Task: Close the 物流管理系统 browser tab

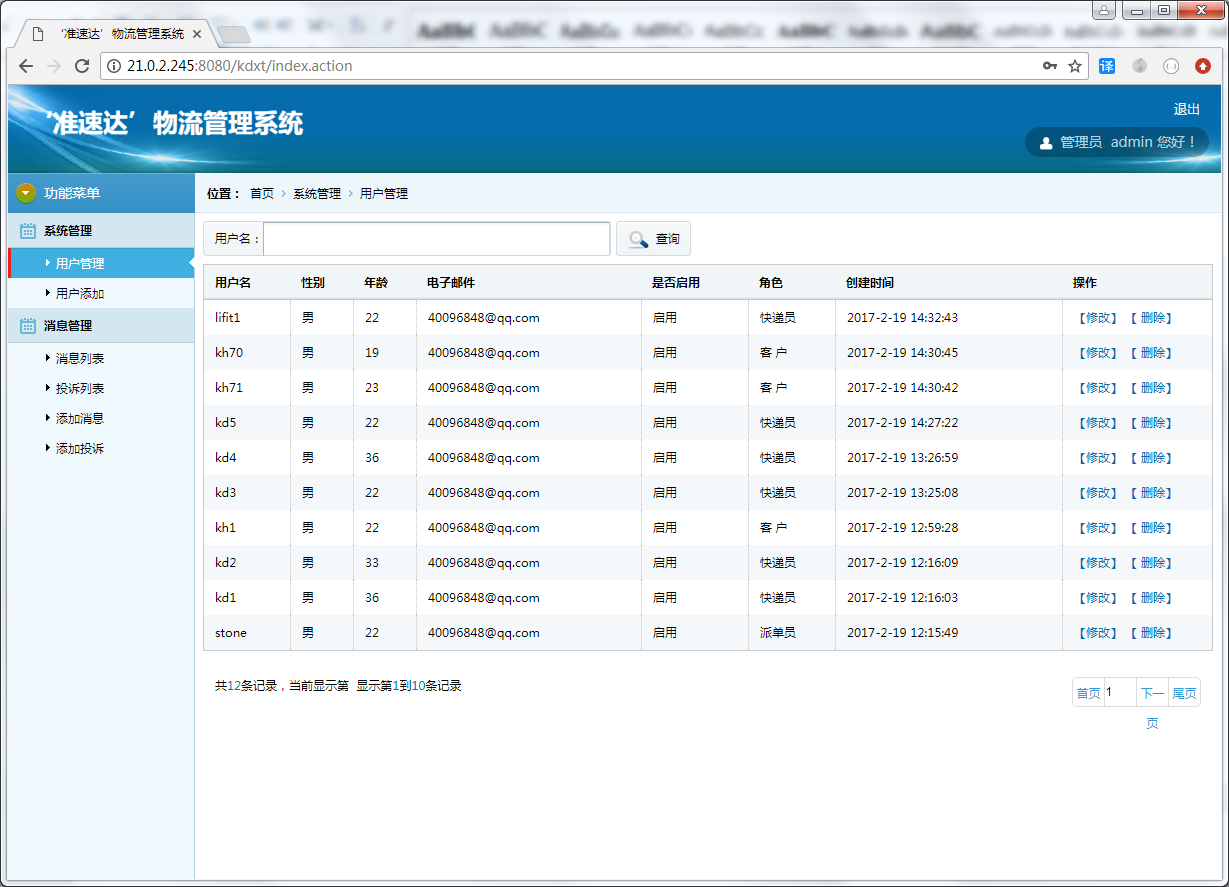Action: 197,34
